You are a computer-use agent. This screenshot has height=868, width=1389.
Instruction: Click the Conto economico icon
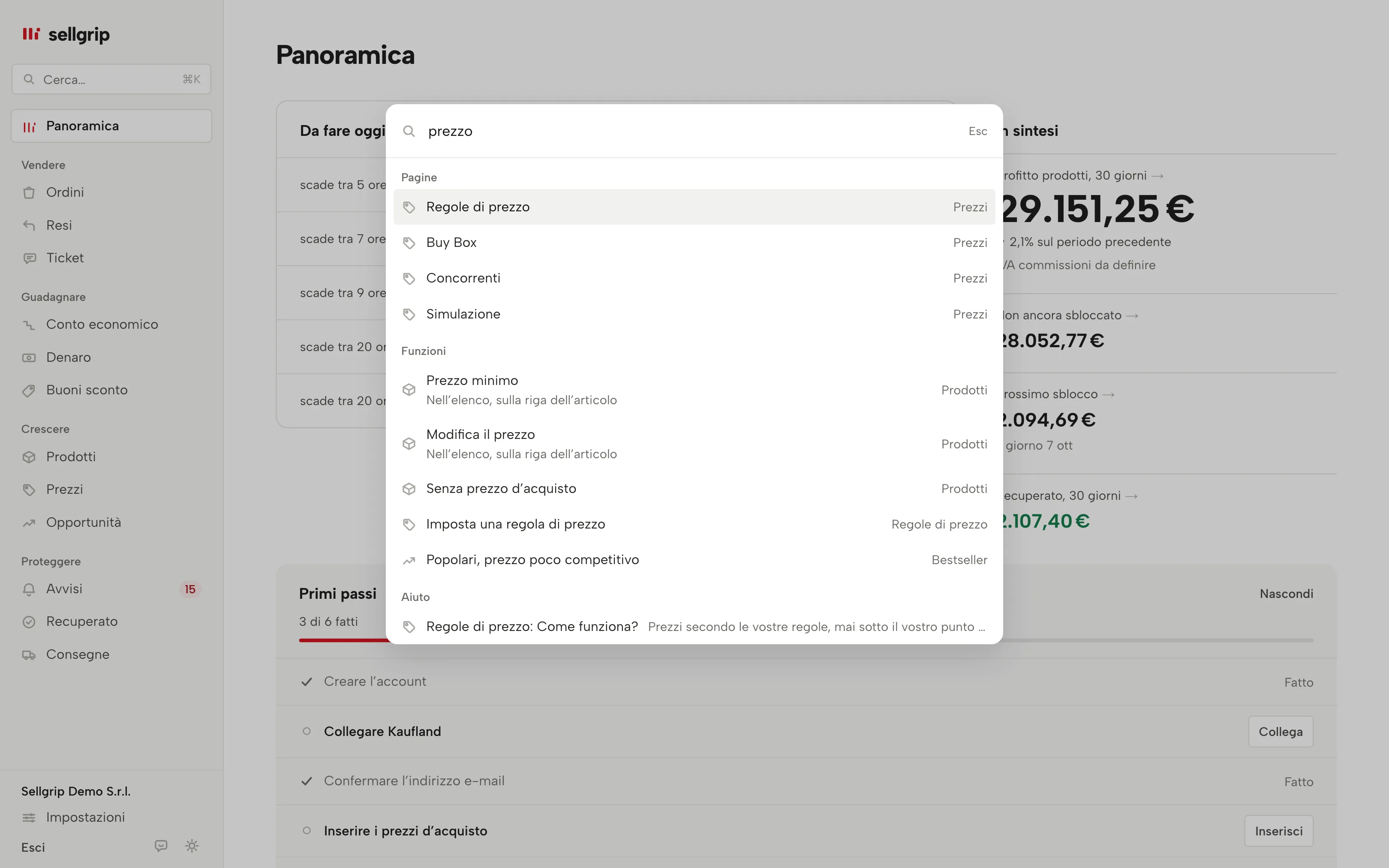(29, 325)
